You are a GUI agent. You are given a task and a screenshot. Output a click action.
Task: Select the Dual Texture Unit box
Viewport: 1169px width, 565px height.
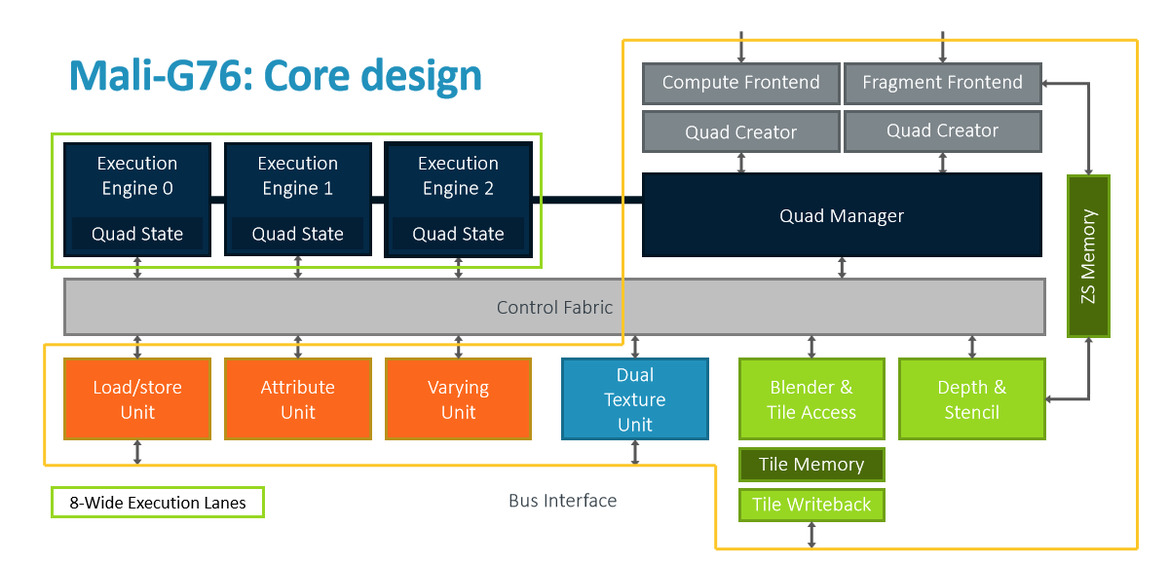click(634, 399)
